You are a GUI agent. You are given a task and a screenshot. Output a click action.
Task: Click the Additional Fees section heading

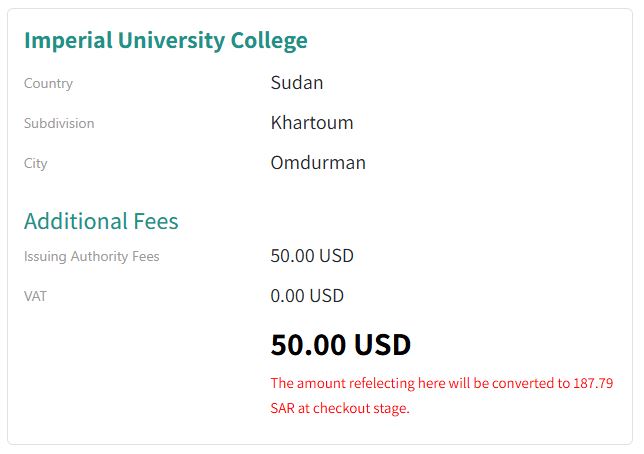[x=101, y=221]
